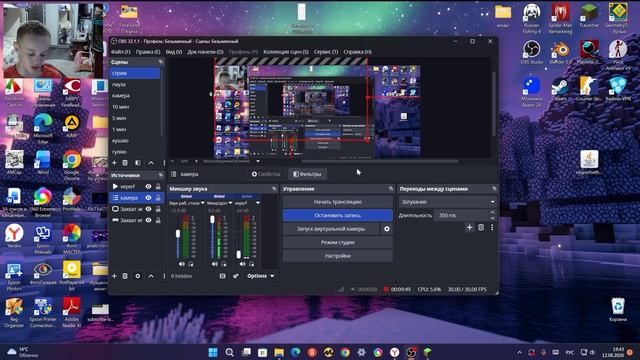This screenshot has height=360, width=640.
Task: Adjust vepsrf channel volume fader
Action: point(239,255)
